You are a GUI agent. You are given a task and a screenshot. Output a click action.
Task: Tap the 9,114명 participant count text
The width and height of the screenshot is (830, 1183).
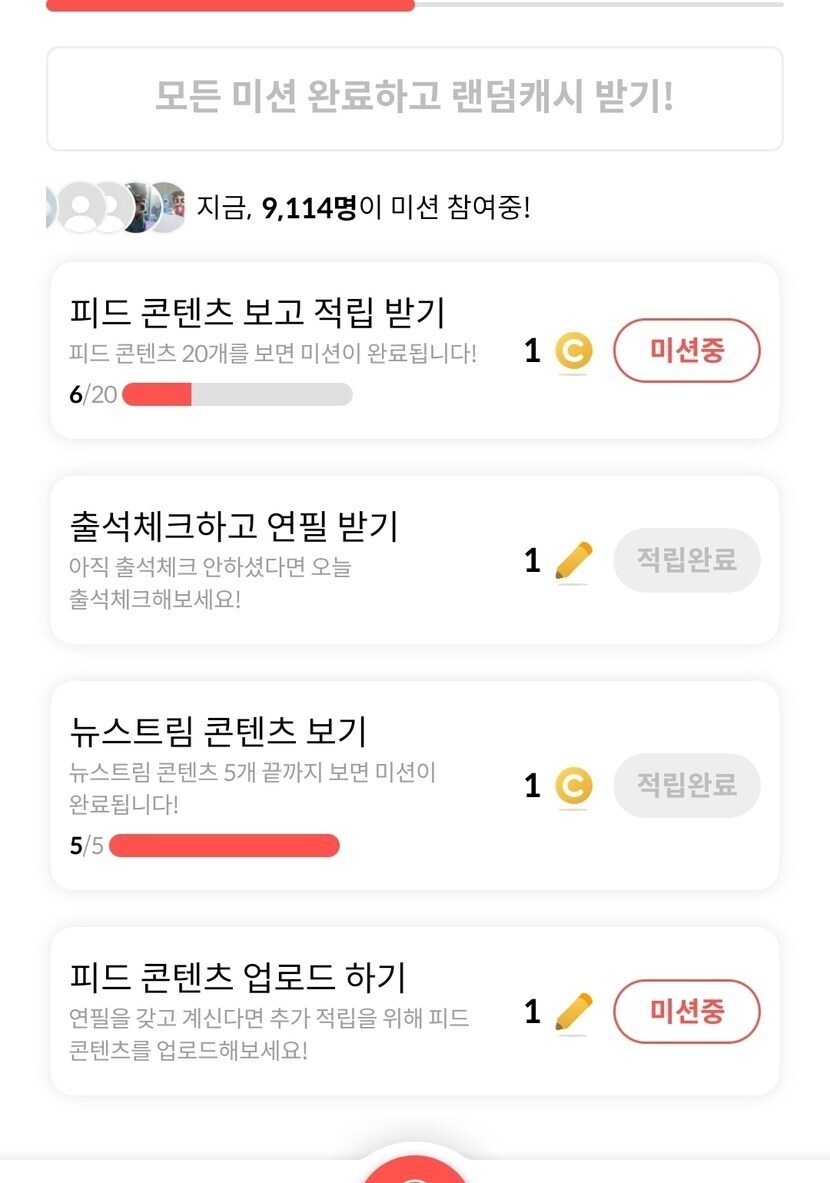[x=309, y=208]
